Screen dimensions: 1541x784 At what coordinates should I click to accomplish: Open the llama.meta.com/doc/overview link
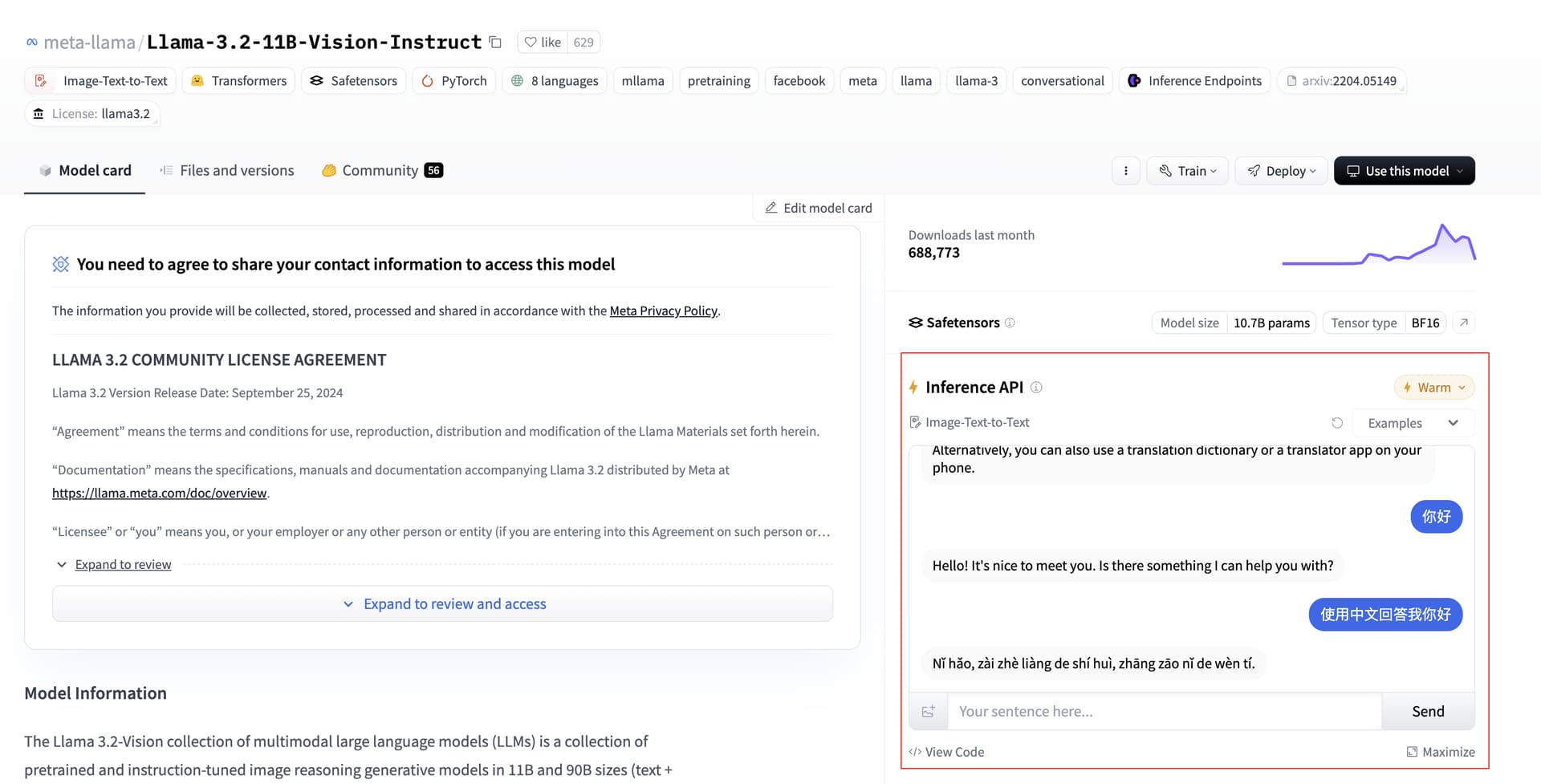tap(159, 493)
